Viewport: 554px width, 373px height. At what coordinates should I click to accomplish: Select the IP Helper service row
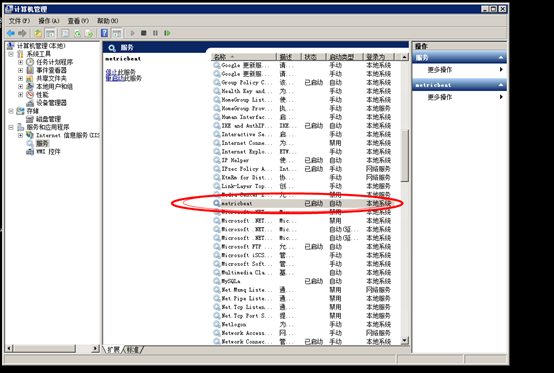[x=303, y=160]
